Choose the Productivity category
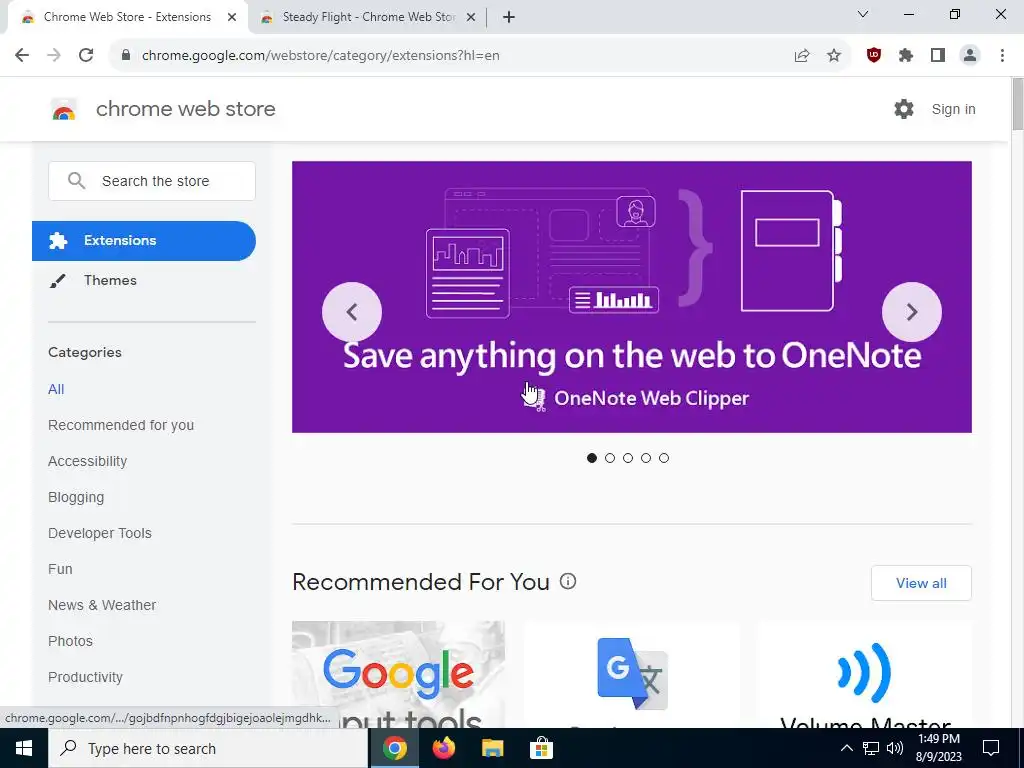This screenshot has height=768, width=1024. tap(85, 677)
